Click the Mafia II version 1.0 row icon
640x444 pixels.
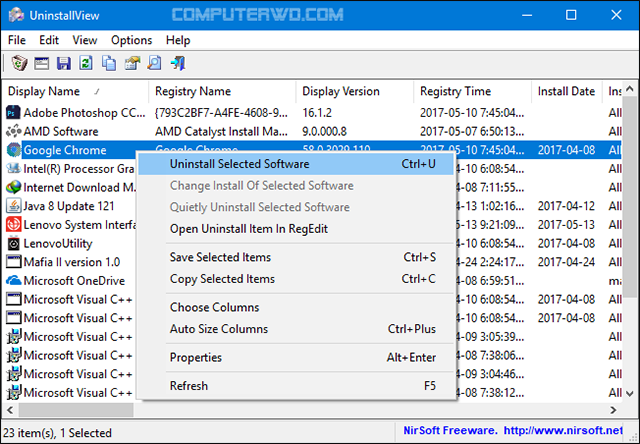coord(13,262)
